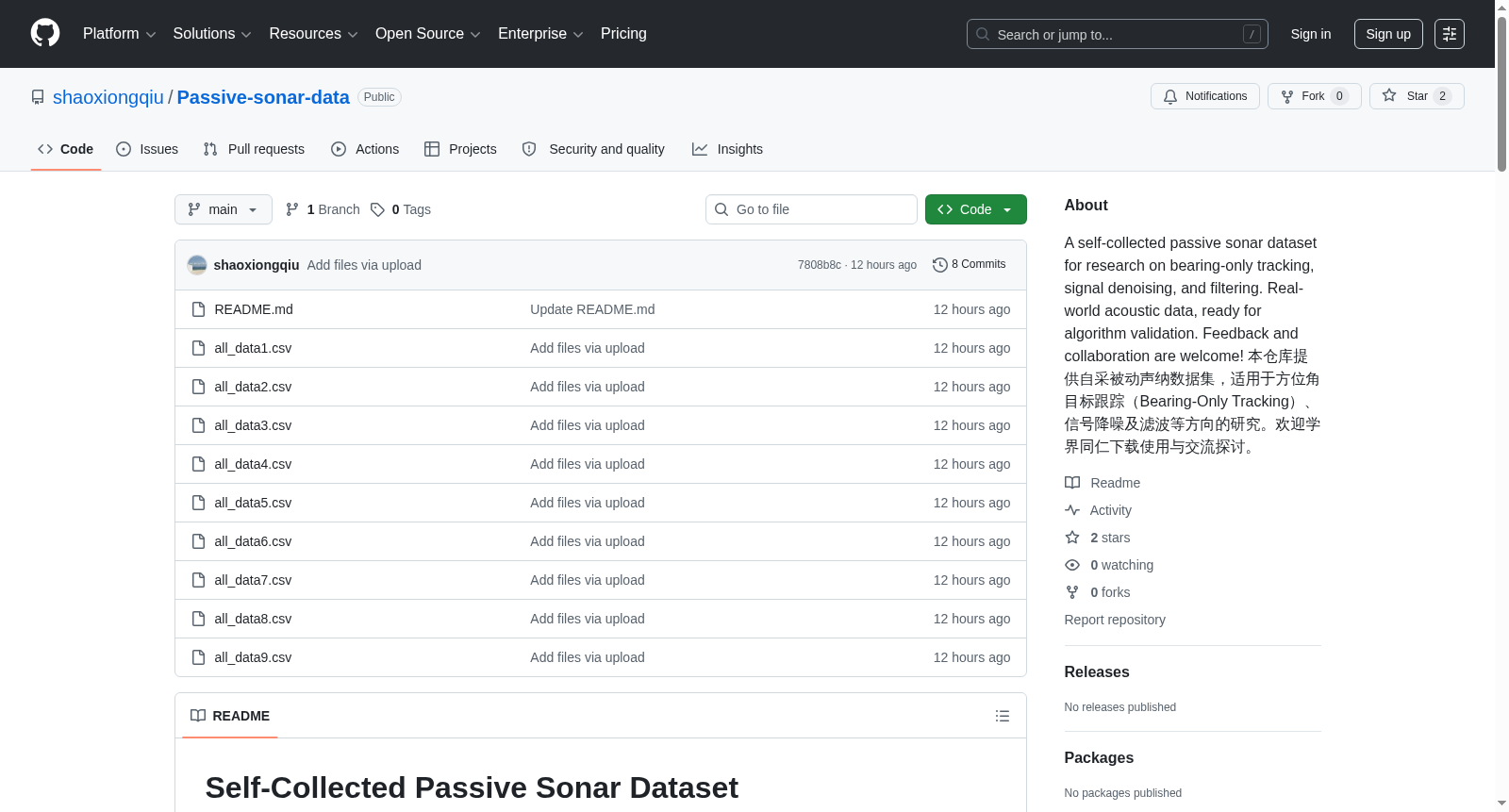This screenshot has width=1509, height=812.
Task: Click the star icon next to 2 stars
Action: [1072, 538]
